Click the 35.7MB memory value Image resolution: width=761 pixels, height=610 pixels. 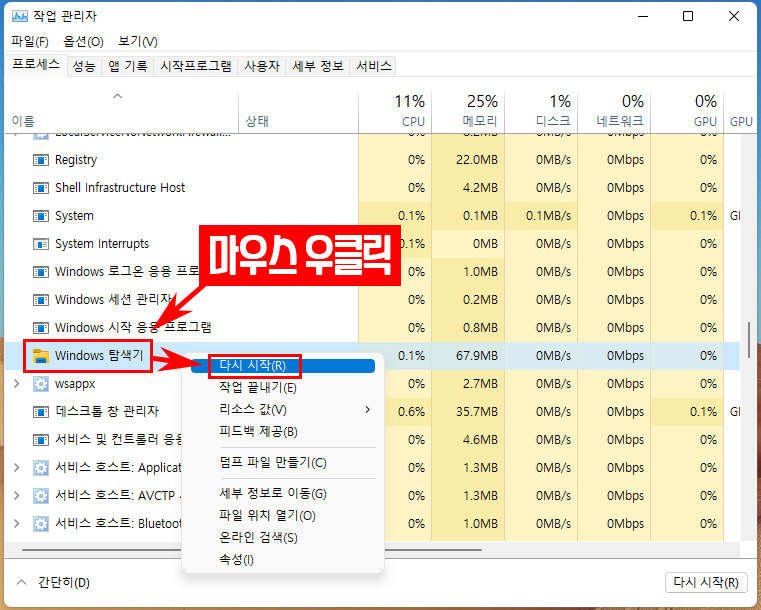477,412
